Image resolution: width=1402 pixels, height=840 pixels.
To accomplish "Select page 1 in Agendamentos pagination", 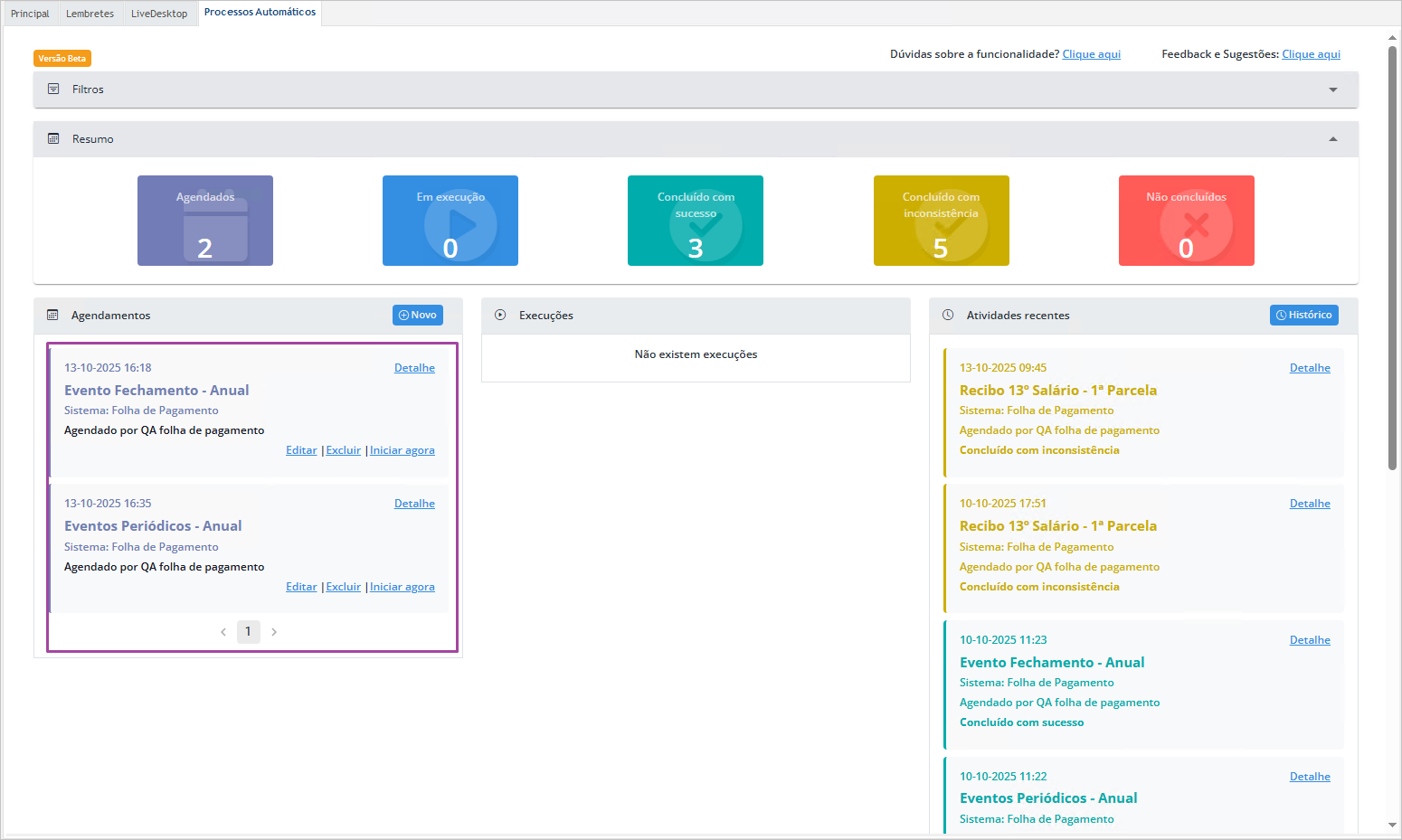I will (x=248, y=632).
